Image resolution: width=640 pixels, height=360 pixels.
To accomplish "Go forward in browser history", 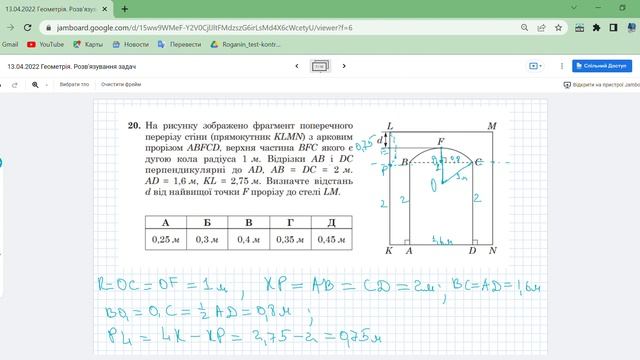I will [11, 28].
